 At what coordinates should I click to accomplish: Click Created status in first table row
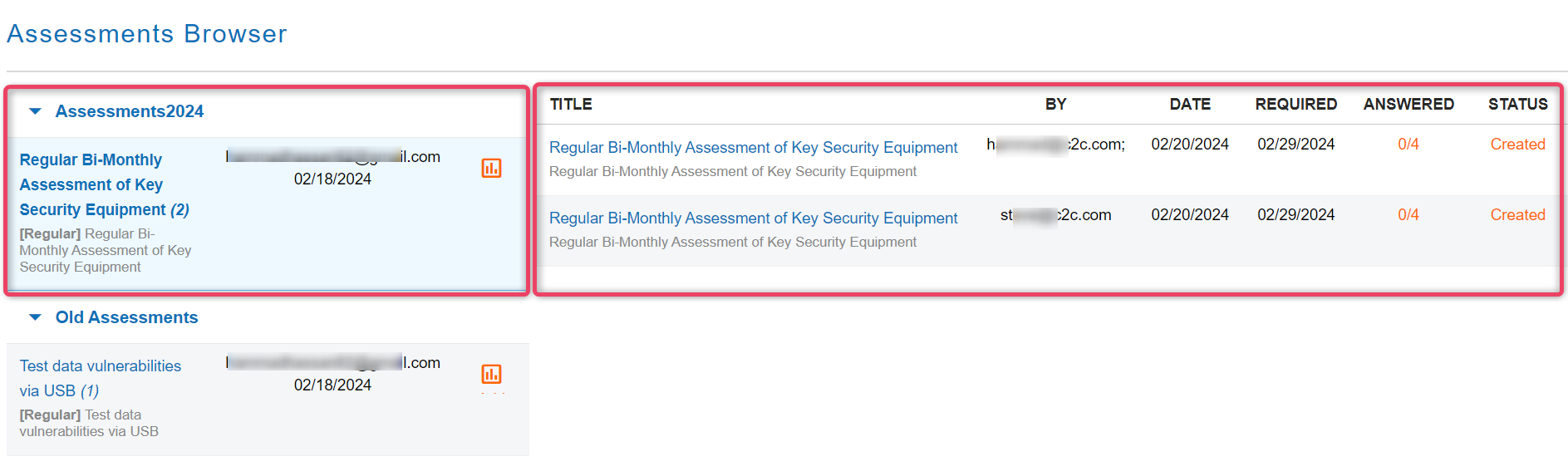pyautogui.click(x=1517, y=145)
